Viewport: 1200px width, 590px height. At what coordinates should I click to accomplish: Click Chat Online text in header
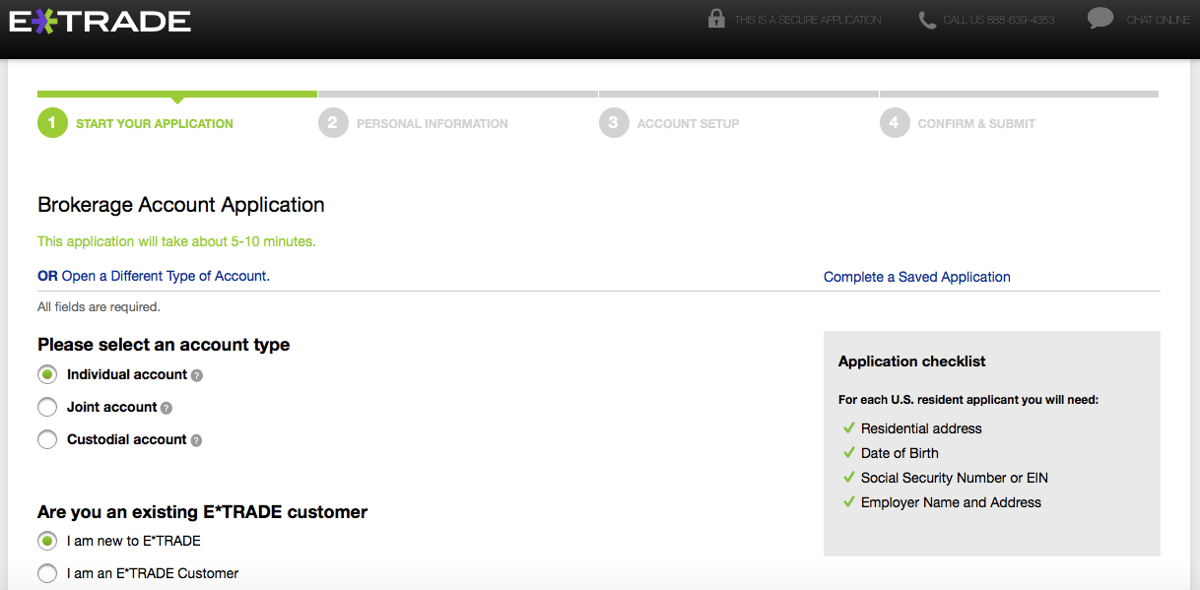pos(1157,20)
